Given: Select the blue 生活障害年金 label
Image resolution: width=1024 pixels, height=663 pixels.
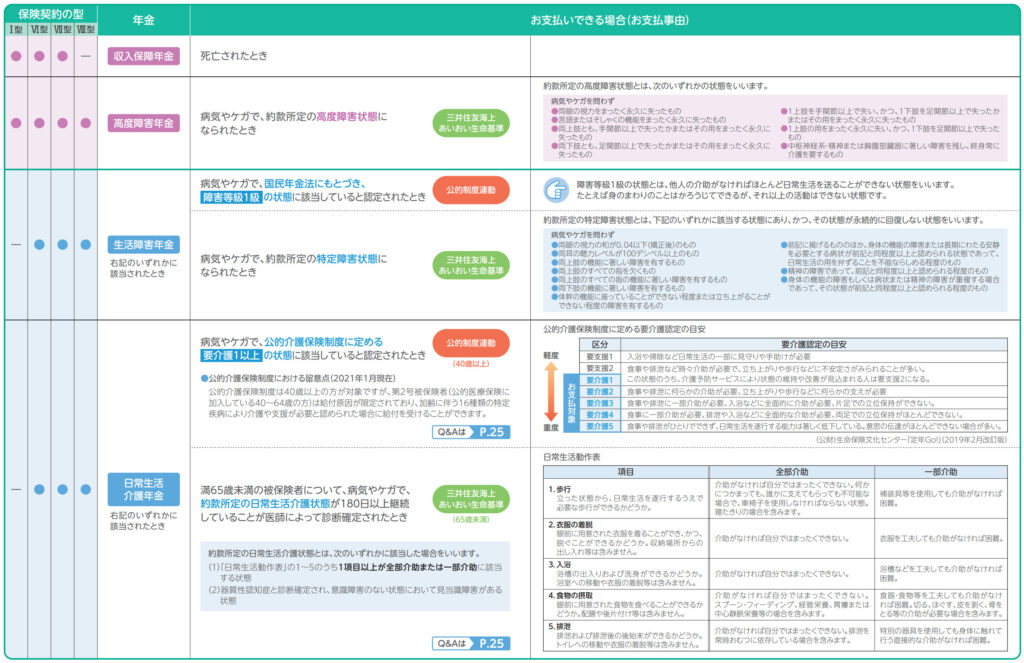Looking at the screenshot, I should 143,244.
